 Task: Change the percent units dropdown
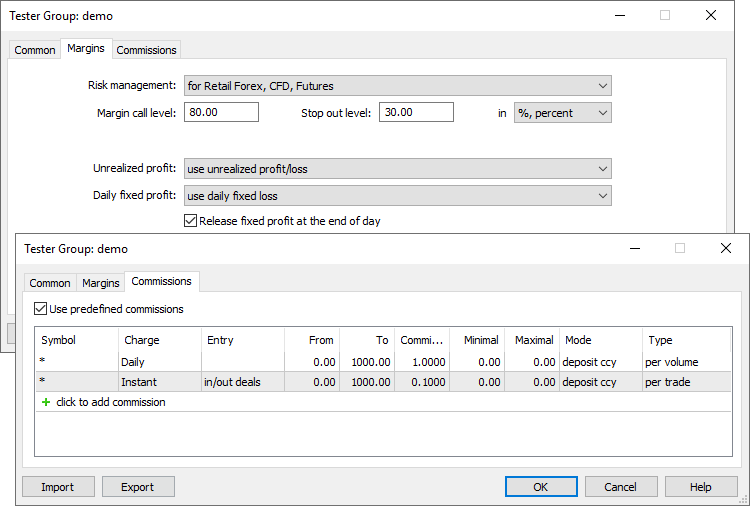point(562,113)
